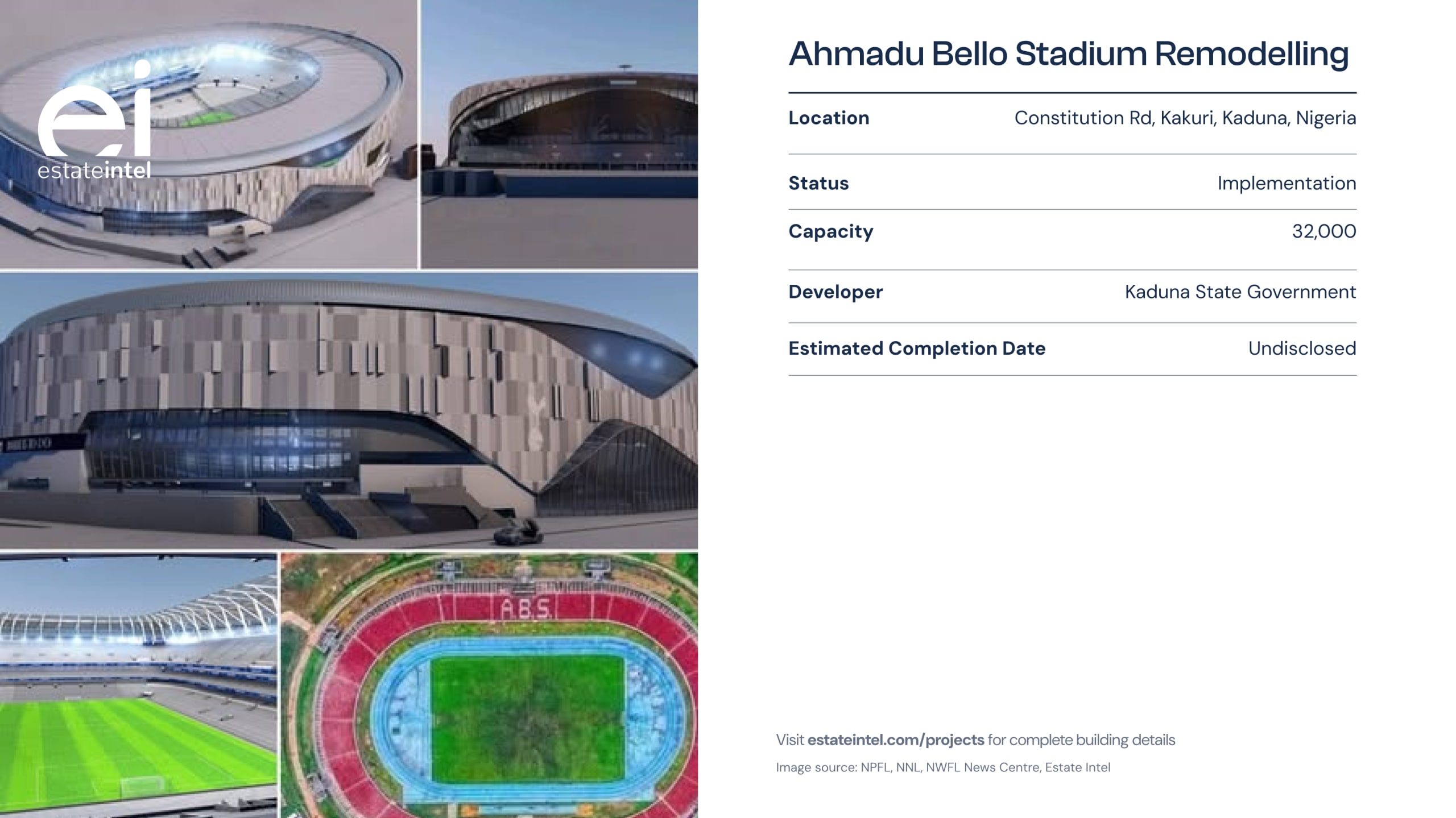Click the Ahmadu Bello Stadium Remodelling title

[x=1068, y=54]
